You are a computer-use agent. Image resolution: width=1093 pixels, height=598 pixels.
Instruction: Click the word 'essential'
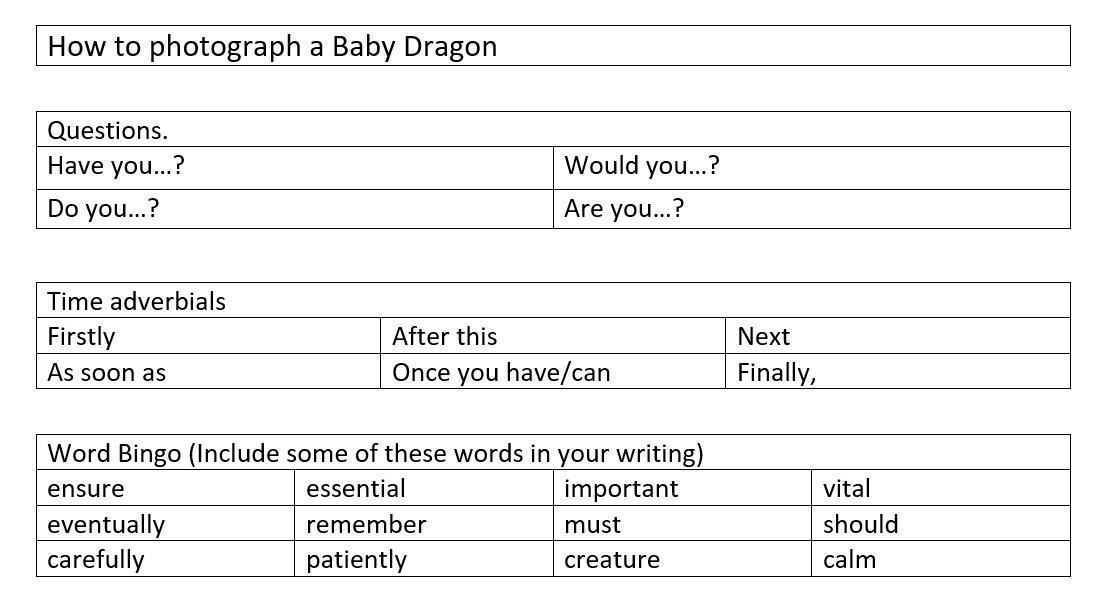click(x=356, y=489)
